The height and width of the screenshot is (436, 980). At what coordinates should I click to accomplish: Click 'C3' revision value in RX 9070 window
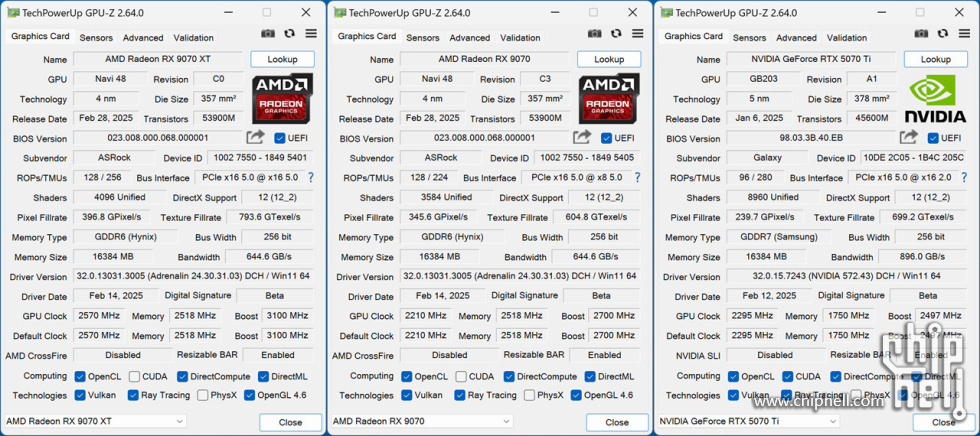(545, 79)
